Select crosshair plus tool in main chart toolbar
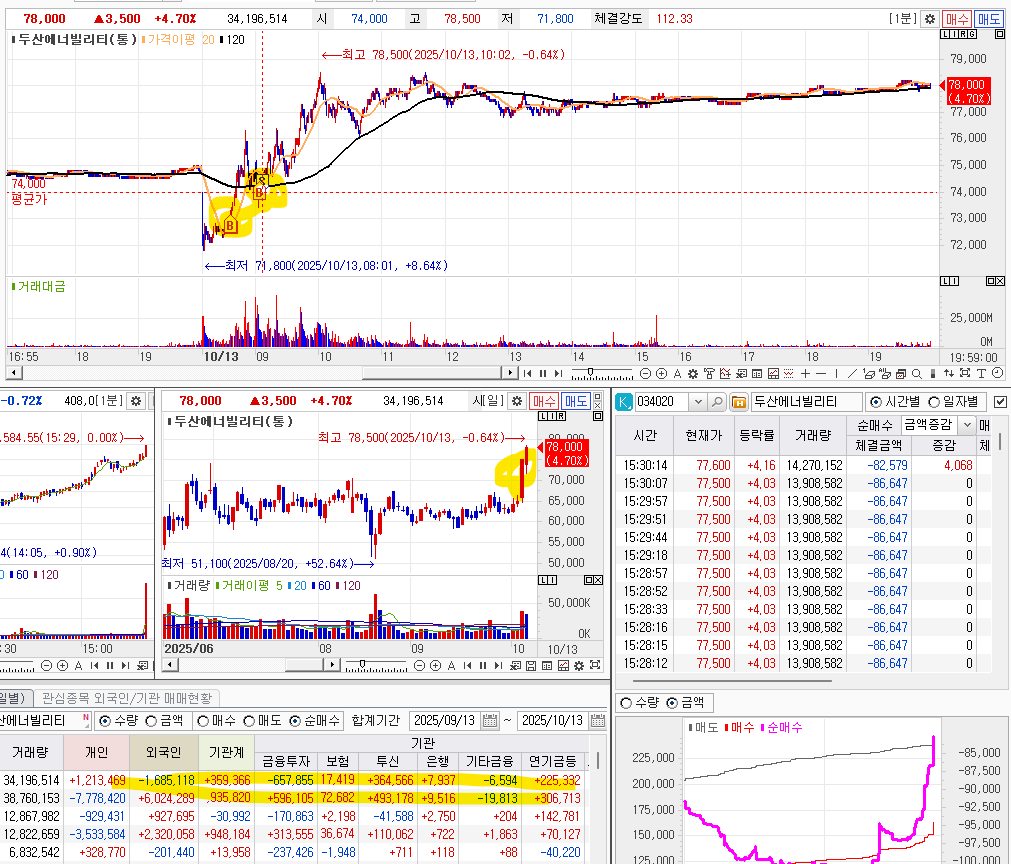This screenshot has width=1011, height=864. click(x=805, y=373)
